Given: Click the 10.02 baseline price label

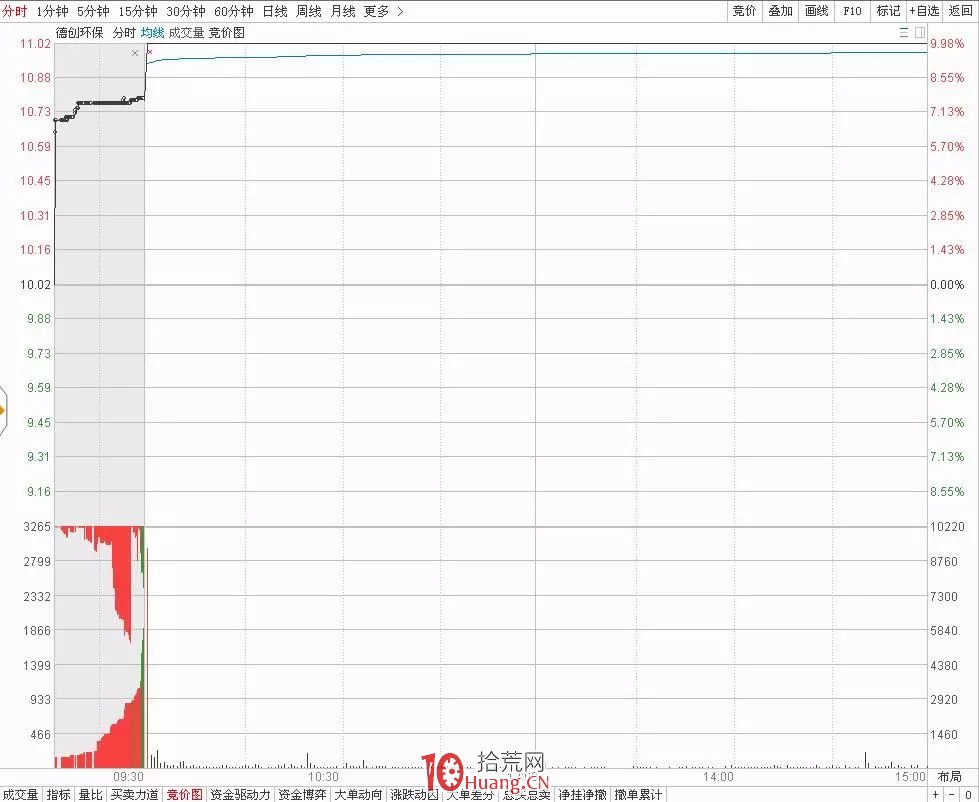Looking at the screenshot, I should pos(36,285).
